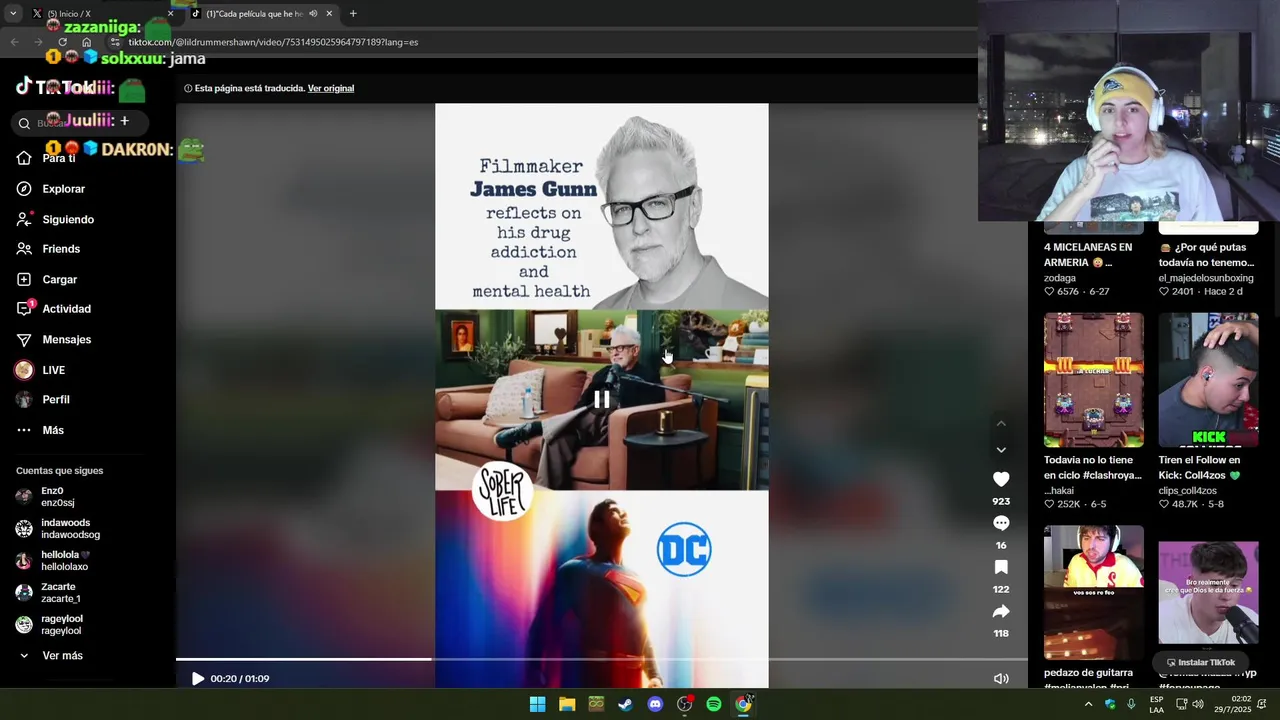Open the pedazo de guitarra video thumbnail
The image size is (1280, 720).
point(1094,592)
